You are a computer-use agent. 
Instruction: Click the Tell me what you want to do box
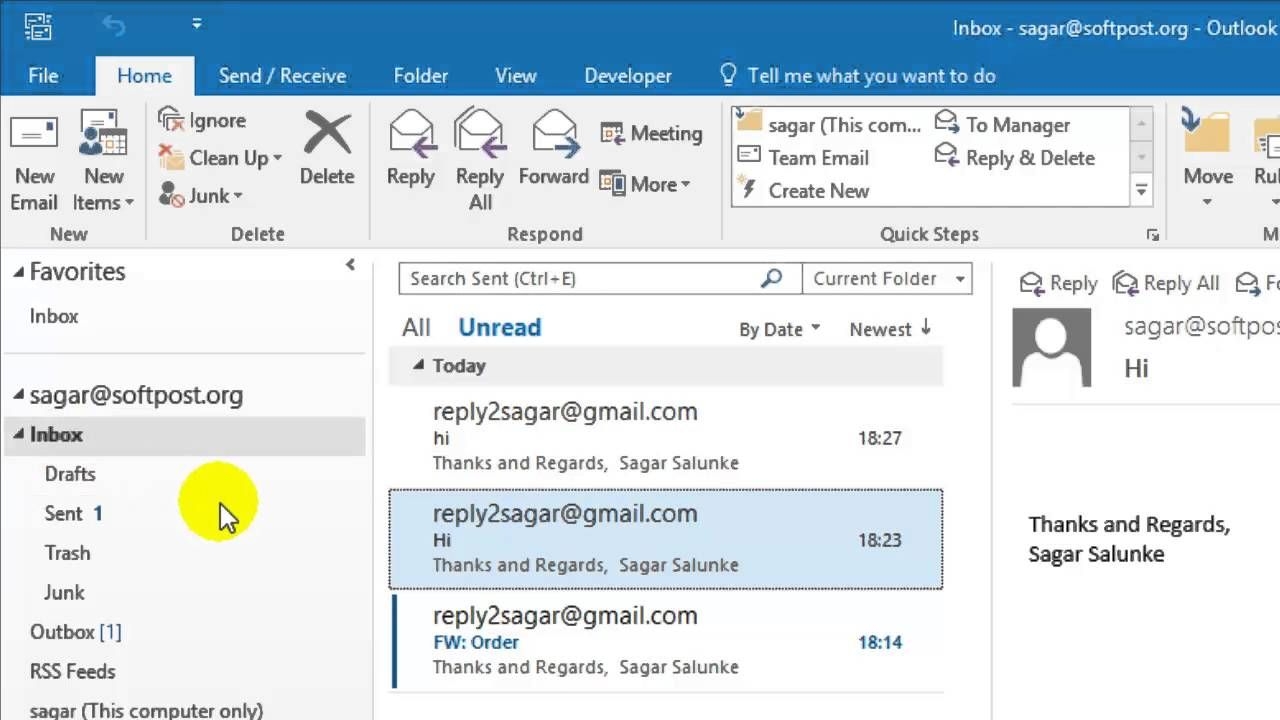coord(858,76)
